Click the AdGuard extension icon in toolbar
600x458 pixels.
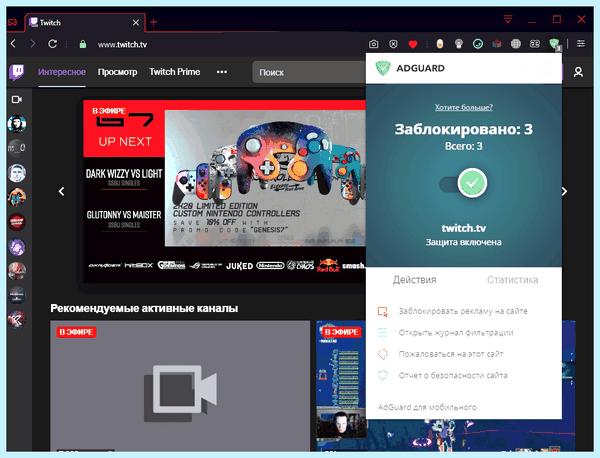tap(554, 44)
